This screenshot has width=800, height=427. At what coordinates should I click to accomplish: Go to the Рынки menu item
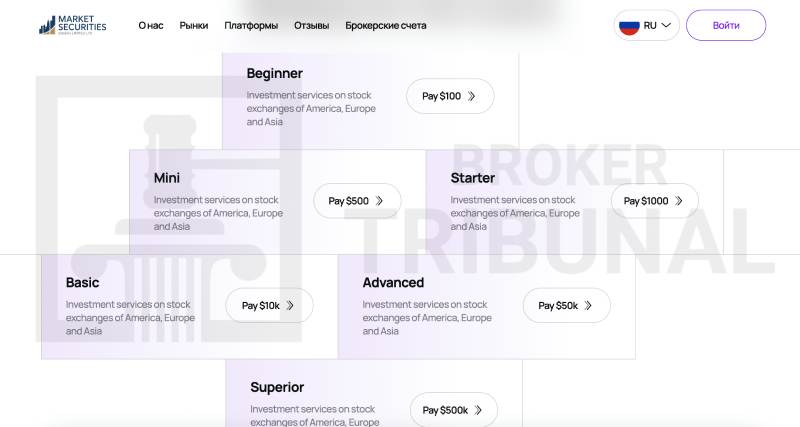[194, 25]
